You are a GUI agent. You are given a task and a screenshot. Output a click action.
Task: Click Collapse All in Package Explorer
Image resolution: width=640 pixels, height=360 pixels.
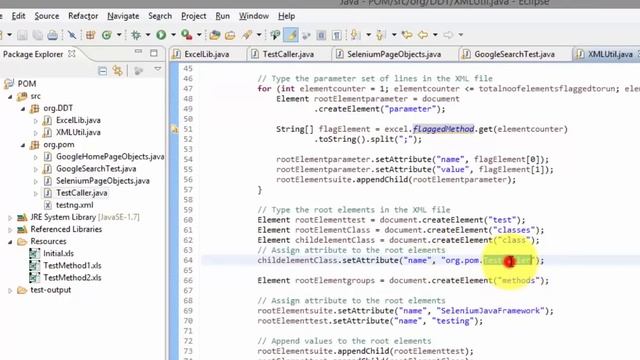102,71
